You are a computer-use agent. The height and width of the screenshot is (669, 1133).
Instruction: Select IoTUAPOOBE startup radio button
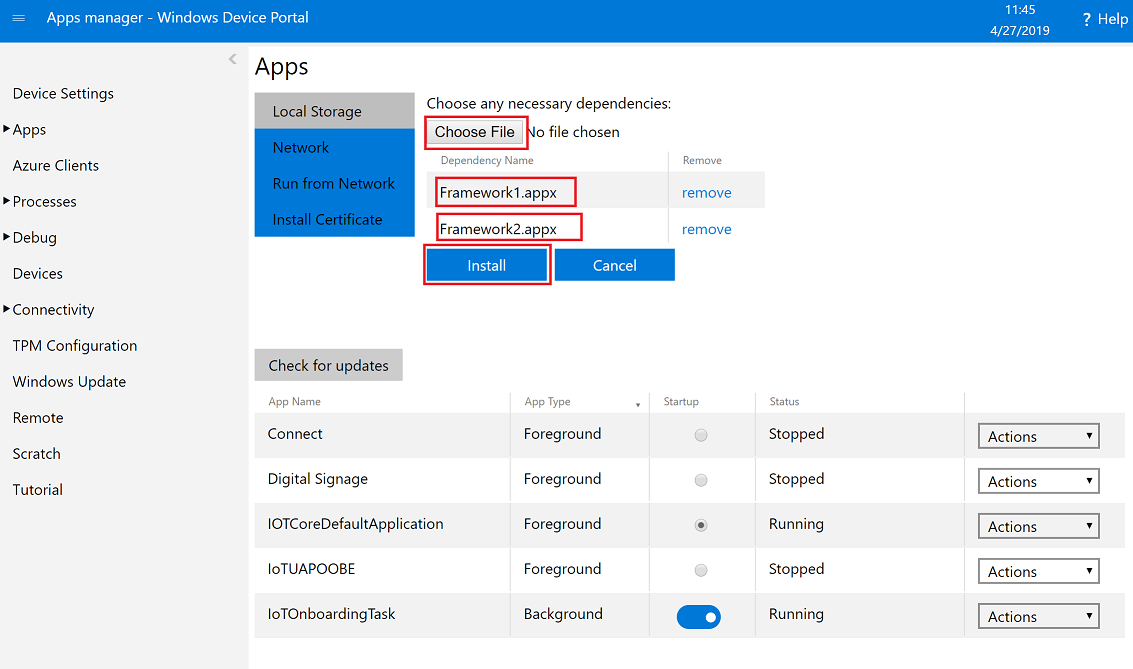[x=701, y=570]
